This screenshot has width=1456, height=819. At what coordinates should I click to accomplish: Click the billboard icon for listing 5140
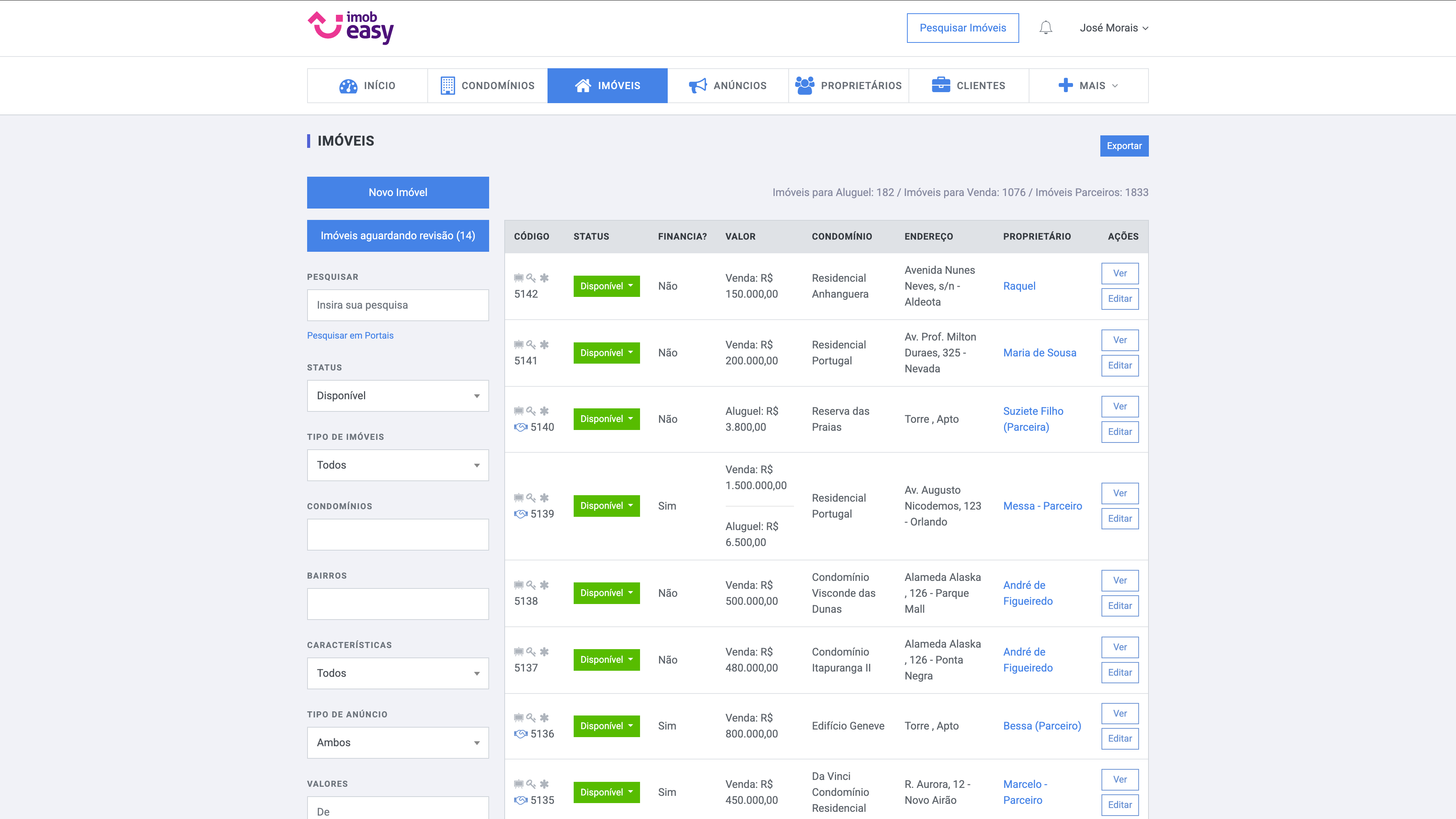click(x=518, y=411)
